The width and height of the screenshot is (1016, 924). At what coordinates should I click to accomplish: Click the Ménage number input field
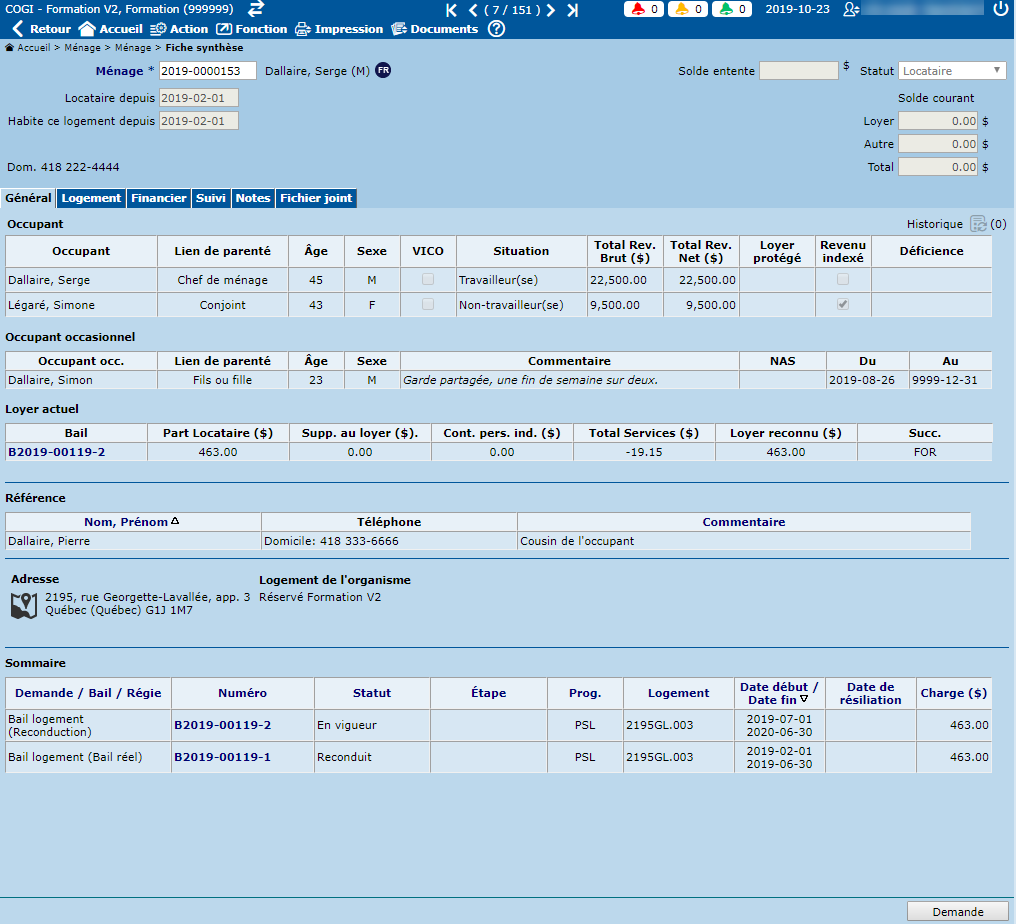(208, 71)
